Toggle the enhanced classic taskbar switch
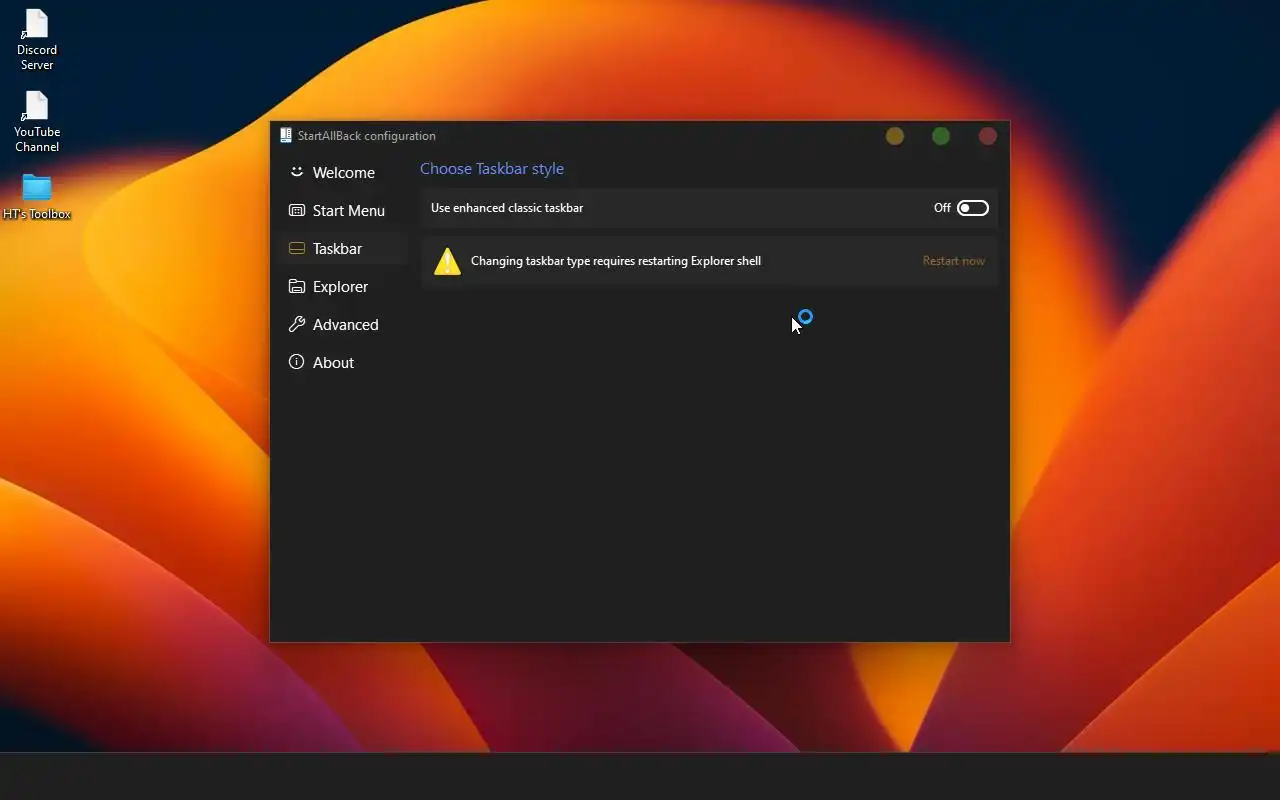This screenshot has width=1280, height=800. click(972, 208)
